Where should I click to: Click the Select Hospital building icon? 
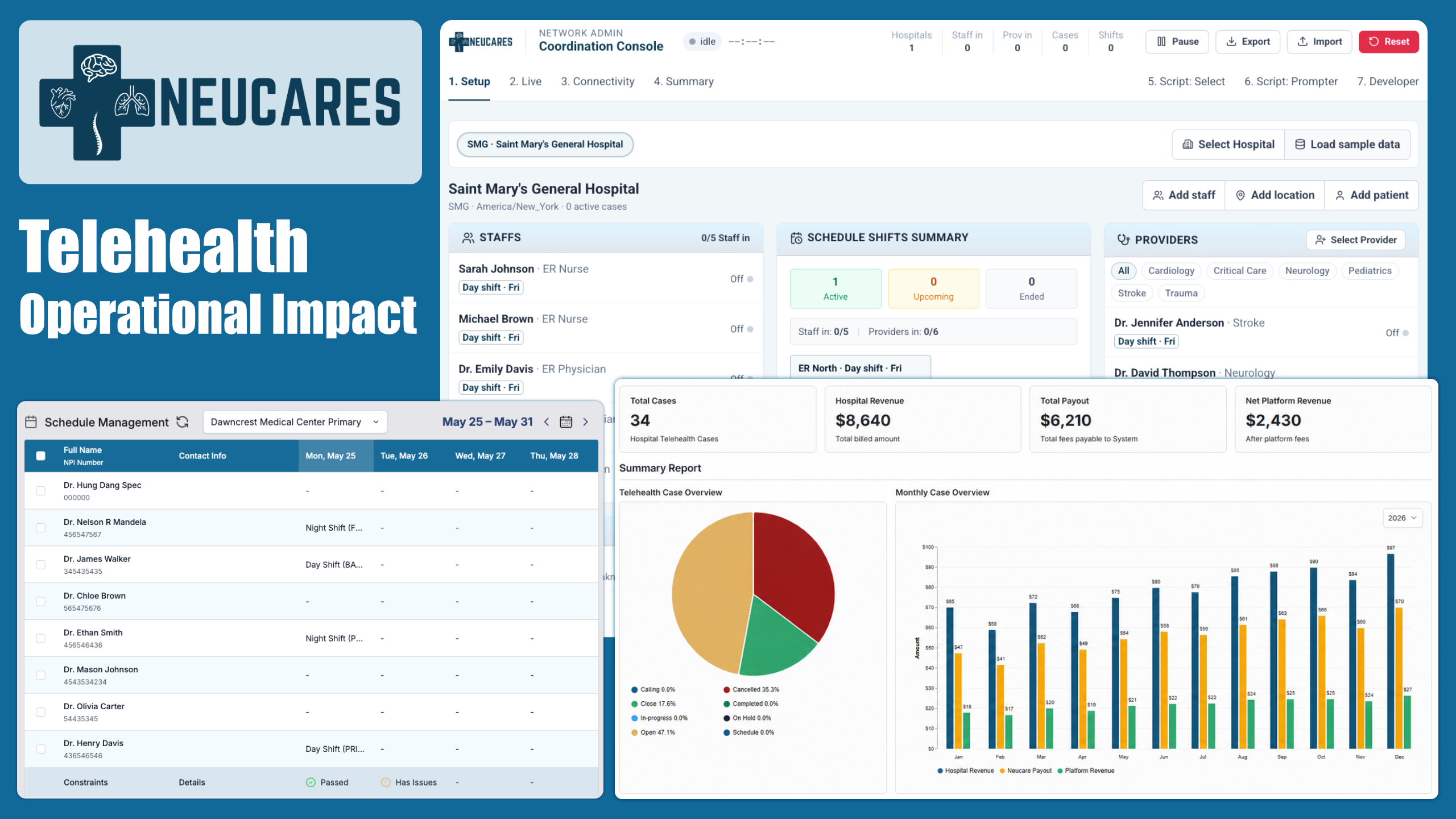[x=1188, y=144]
